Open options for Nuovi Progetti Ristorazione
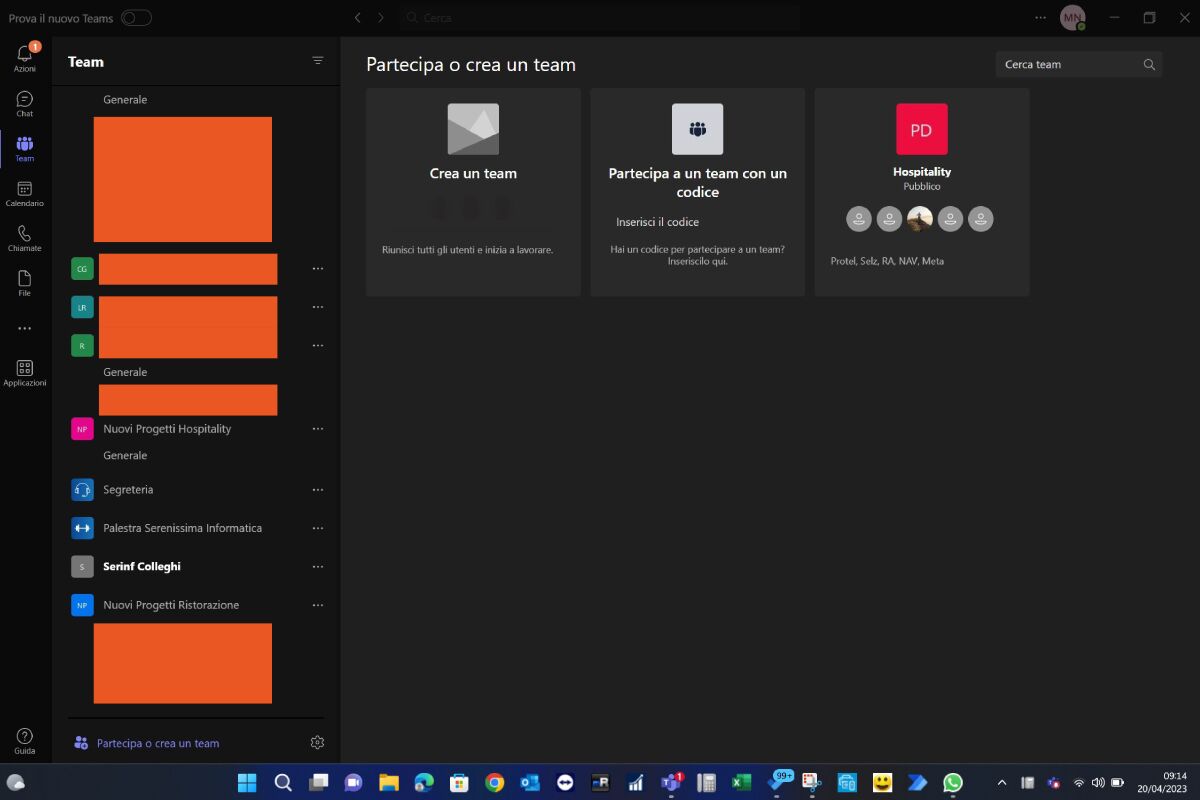The image size is (1200, 800). pos(318,605)
